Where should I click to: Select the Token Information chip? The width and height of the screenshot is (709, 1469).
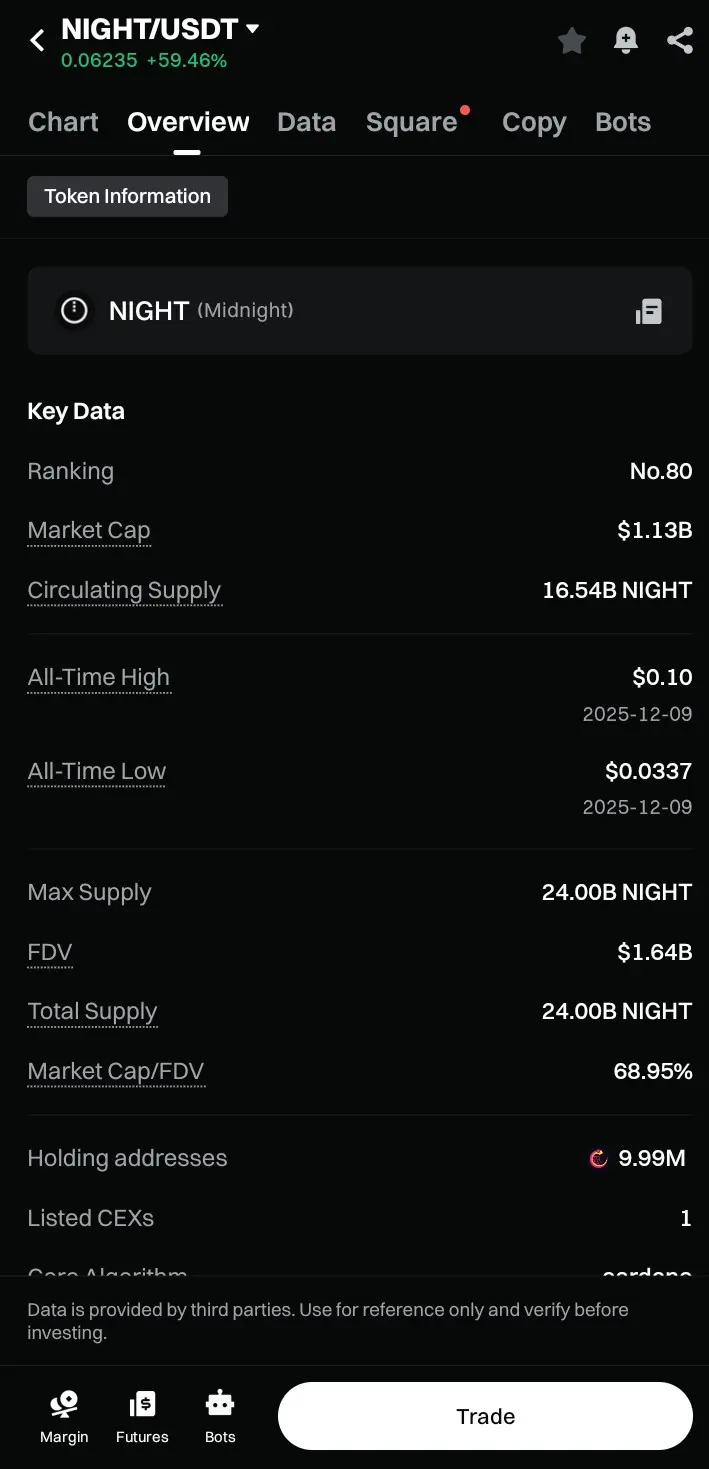point(127,196)
